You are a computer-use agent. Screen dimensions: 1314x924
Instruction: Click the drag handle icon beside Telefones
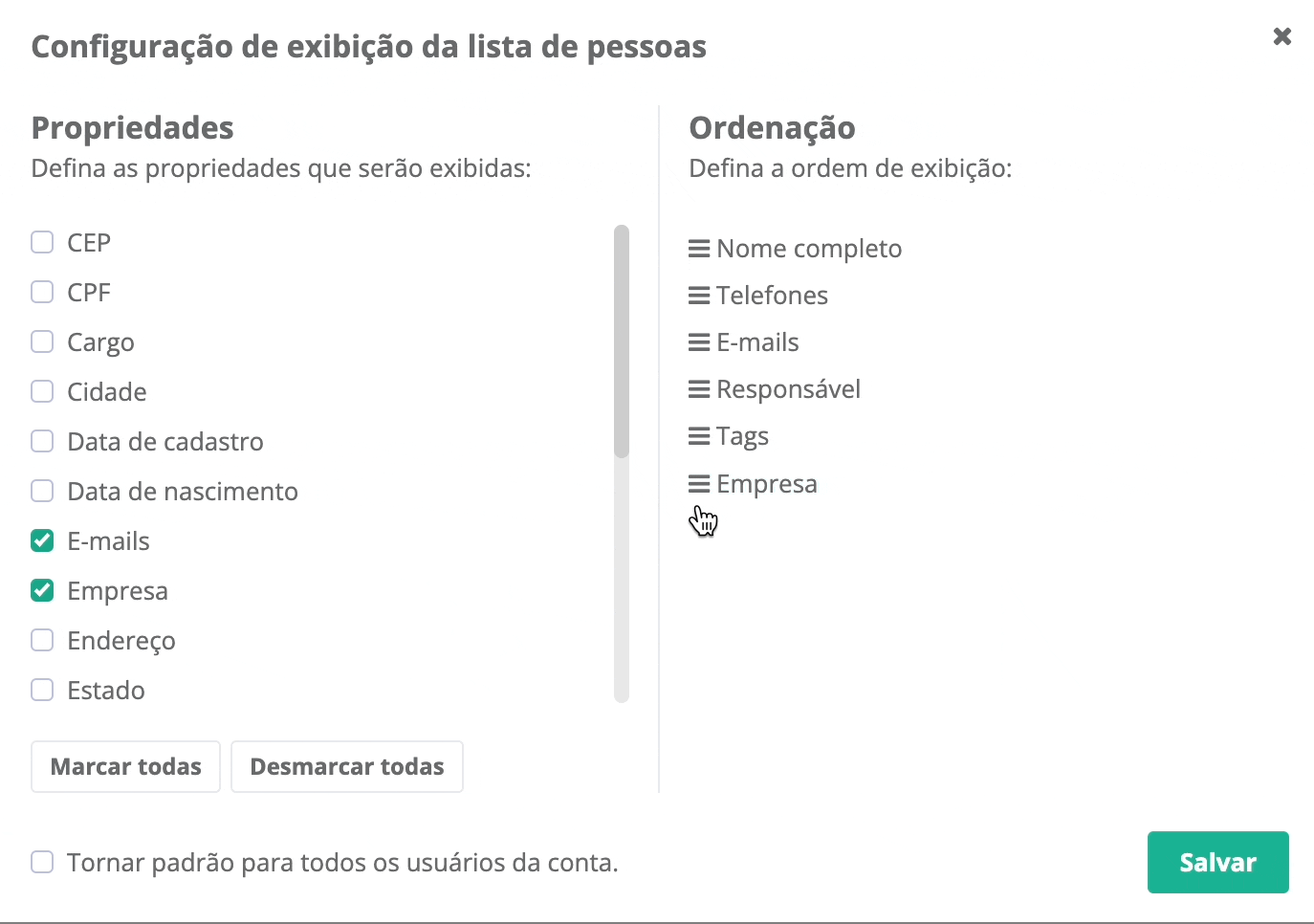pos(699,296)
